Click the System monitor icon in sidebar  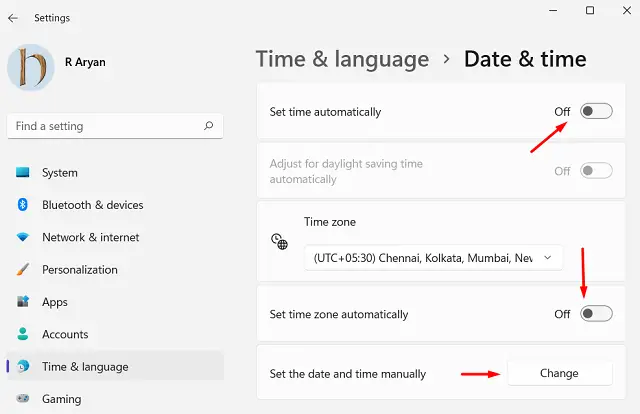(x=23, y=172)
